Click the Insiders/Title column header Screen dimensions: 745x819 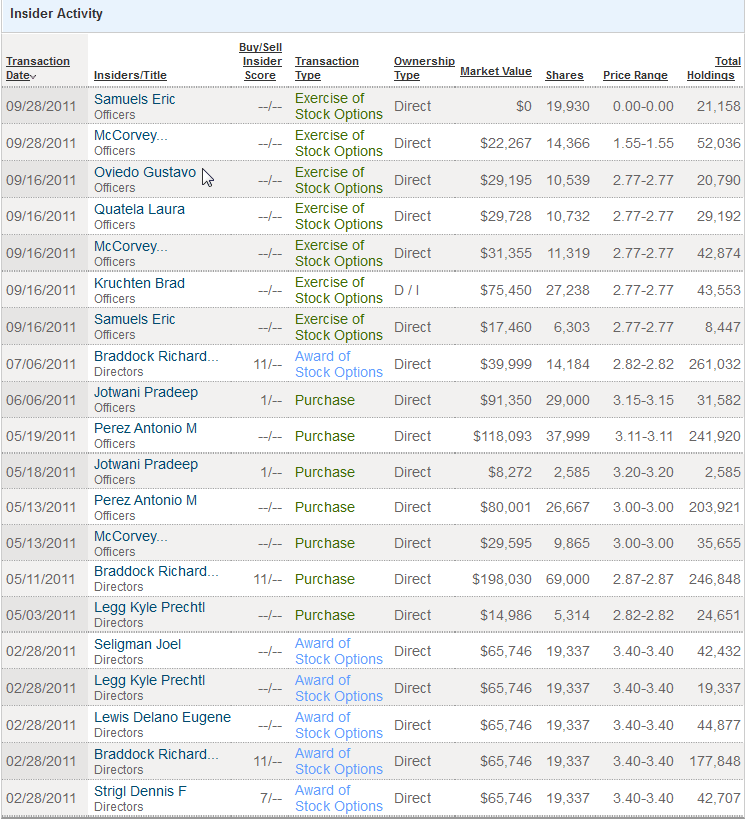(x=130, y=75)
